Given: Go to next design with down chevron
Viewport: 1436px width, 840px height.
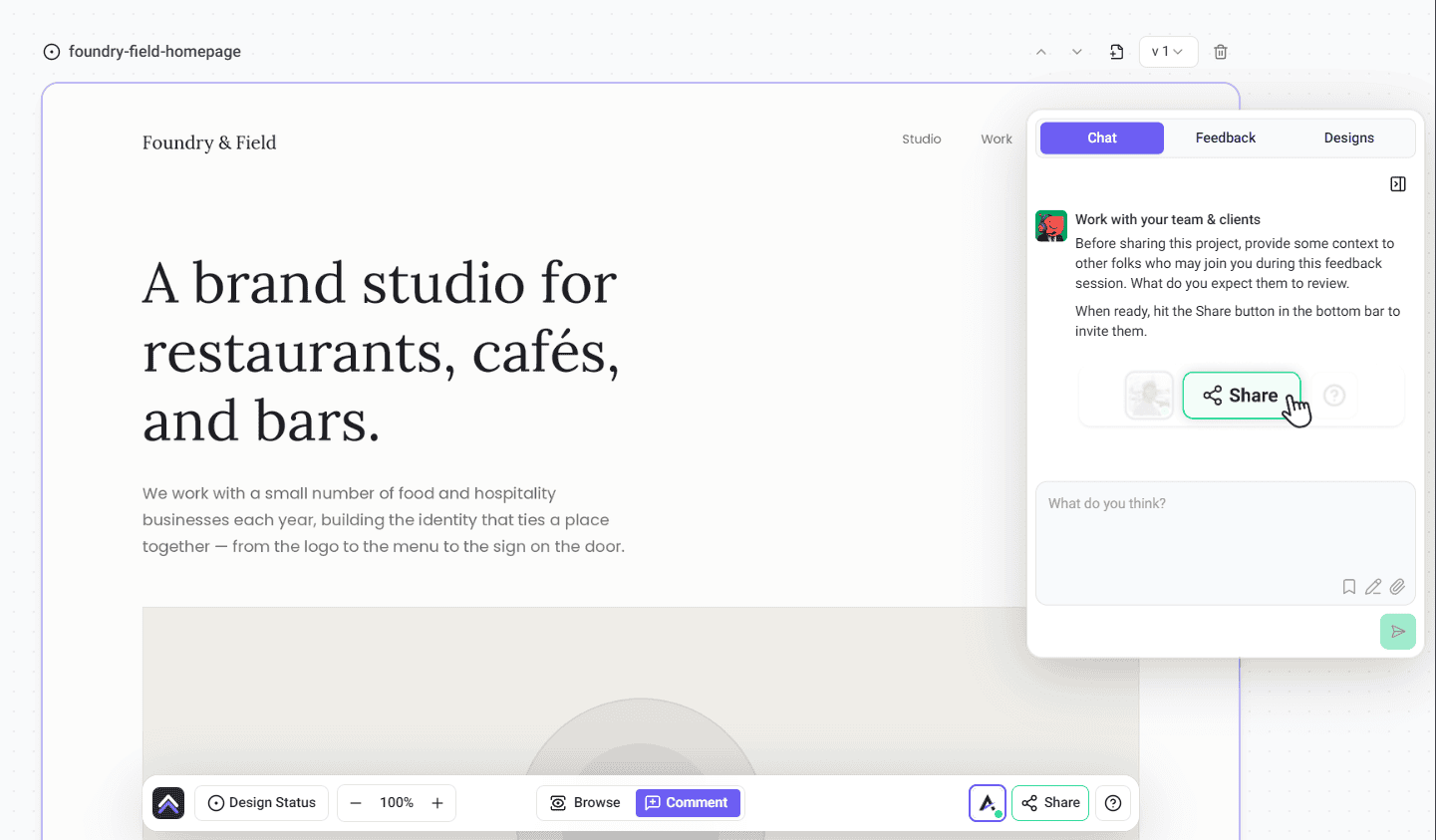Looking at the screenshot, I should tap(1077, 52).
